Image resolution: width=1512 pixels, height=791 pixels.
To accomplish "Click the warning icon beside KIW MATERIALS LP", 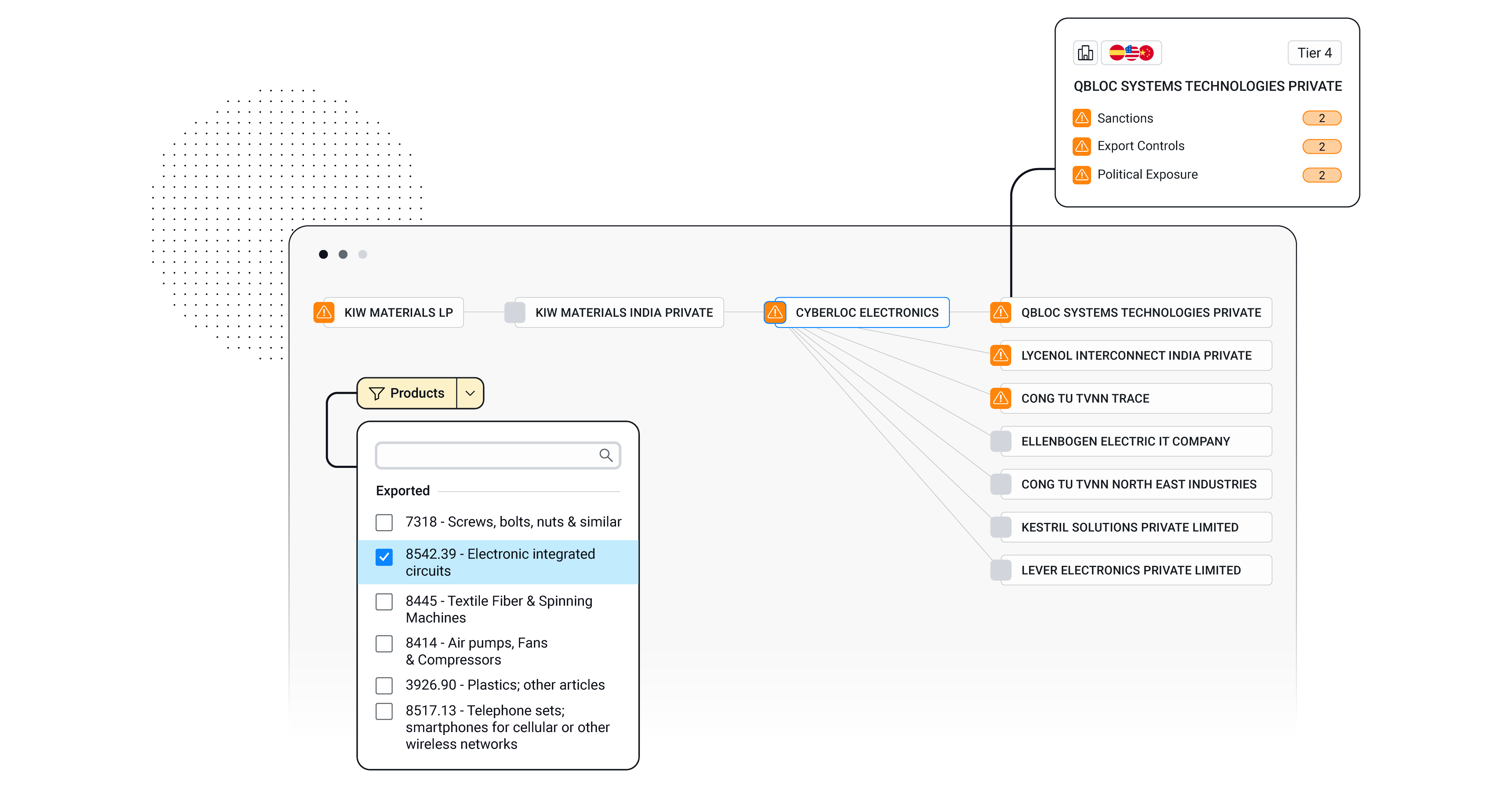I will 324,312.
